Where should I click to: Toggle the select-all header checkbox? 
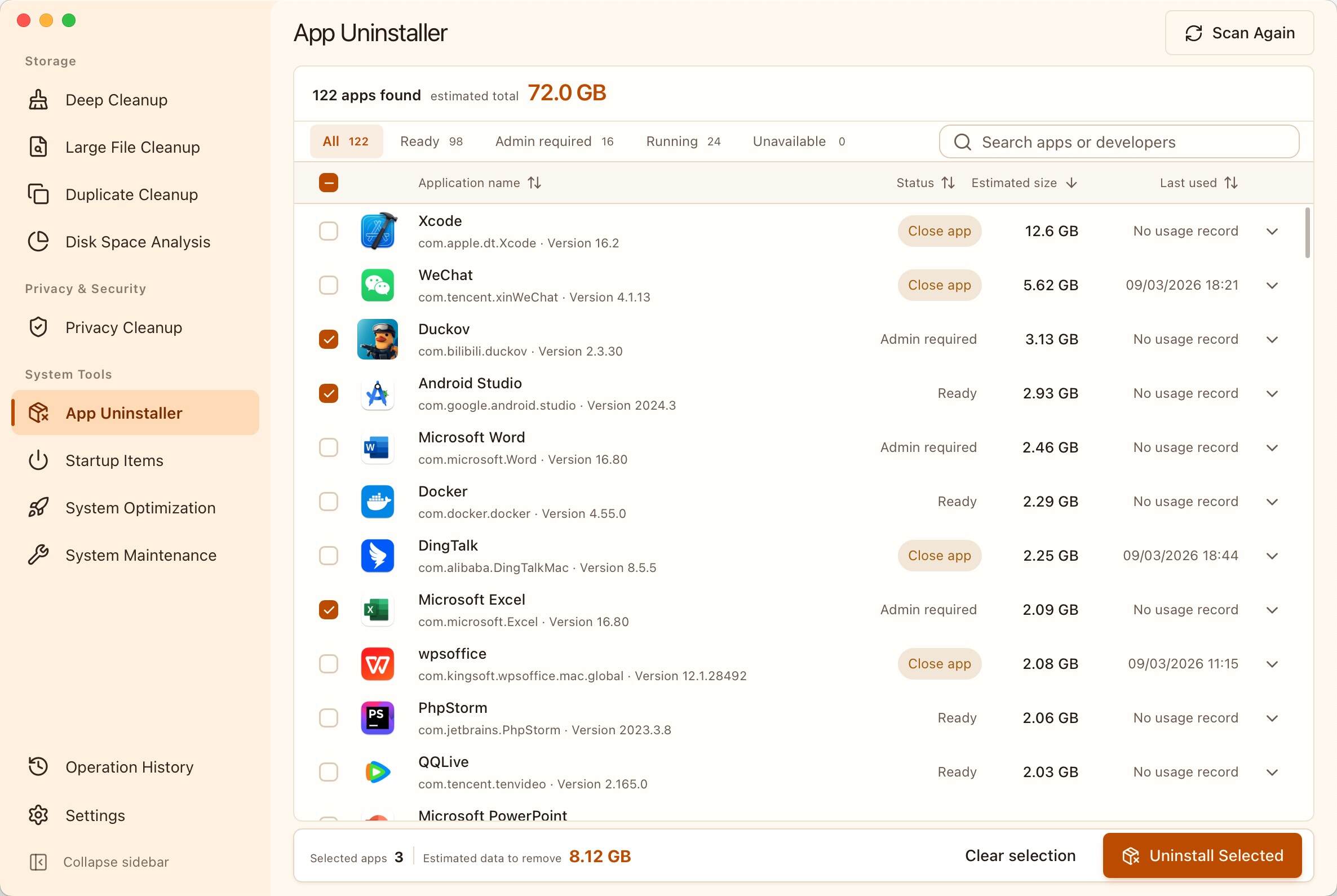click(329, 183)
